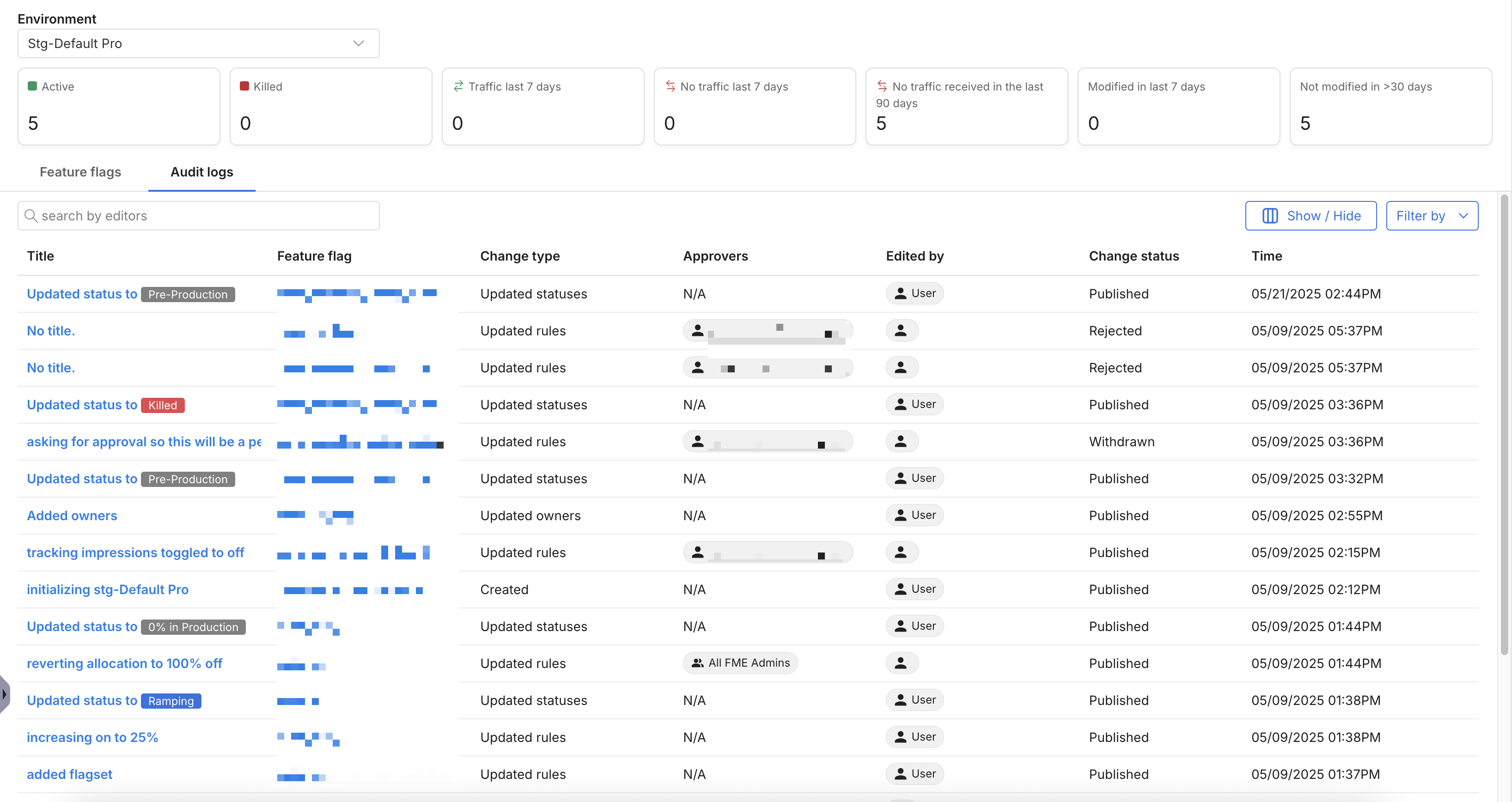
Task: Click the All FME Admins group chip
Action: [740, 663]
